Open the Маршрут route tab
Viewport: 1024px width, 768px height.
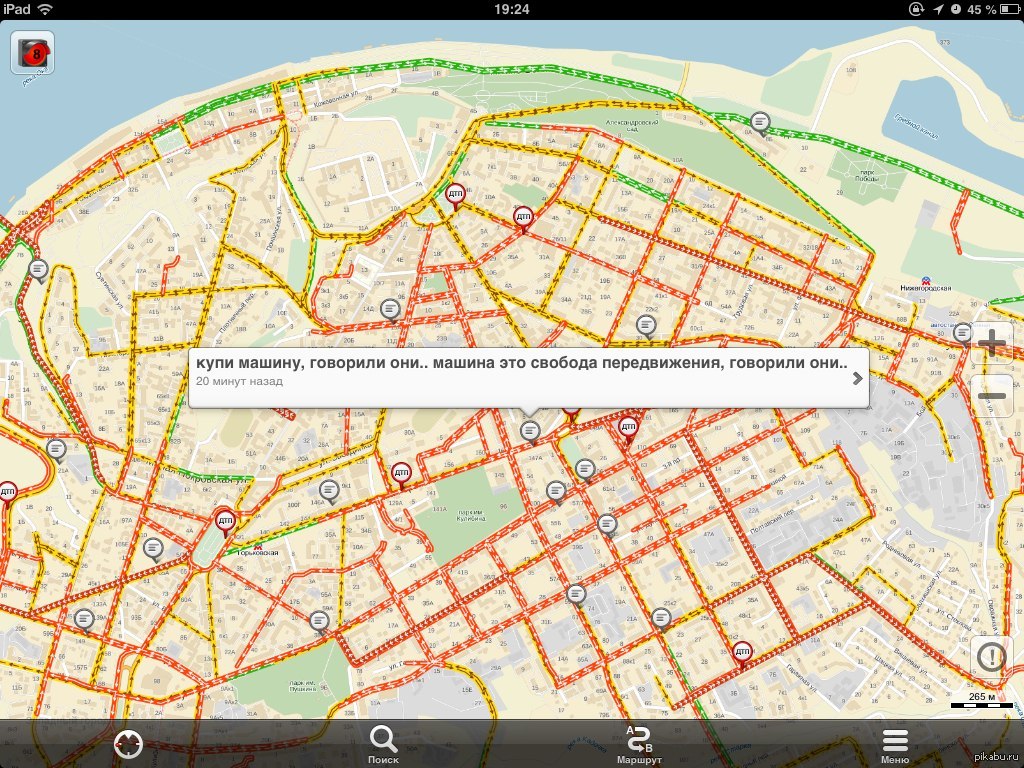639,743
